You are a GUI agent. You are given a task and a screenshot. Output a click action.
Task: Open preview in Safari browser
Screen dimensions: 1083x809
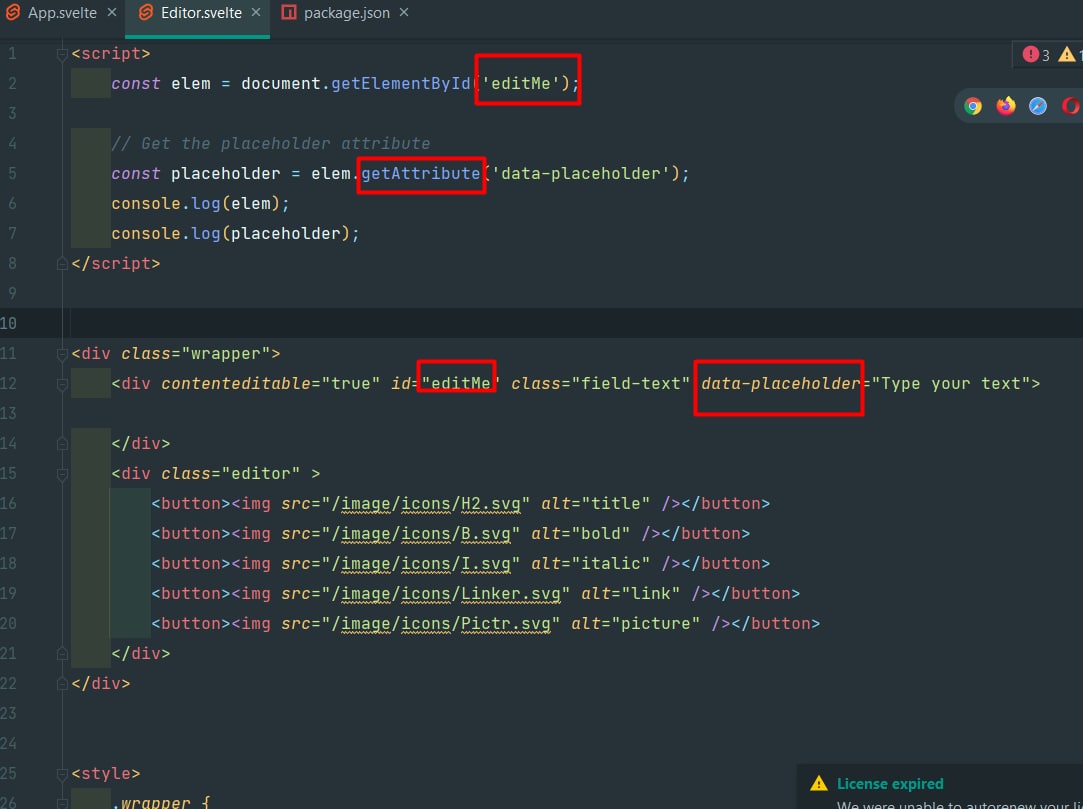[x=1037, y=106]
